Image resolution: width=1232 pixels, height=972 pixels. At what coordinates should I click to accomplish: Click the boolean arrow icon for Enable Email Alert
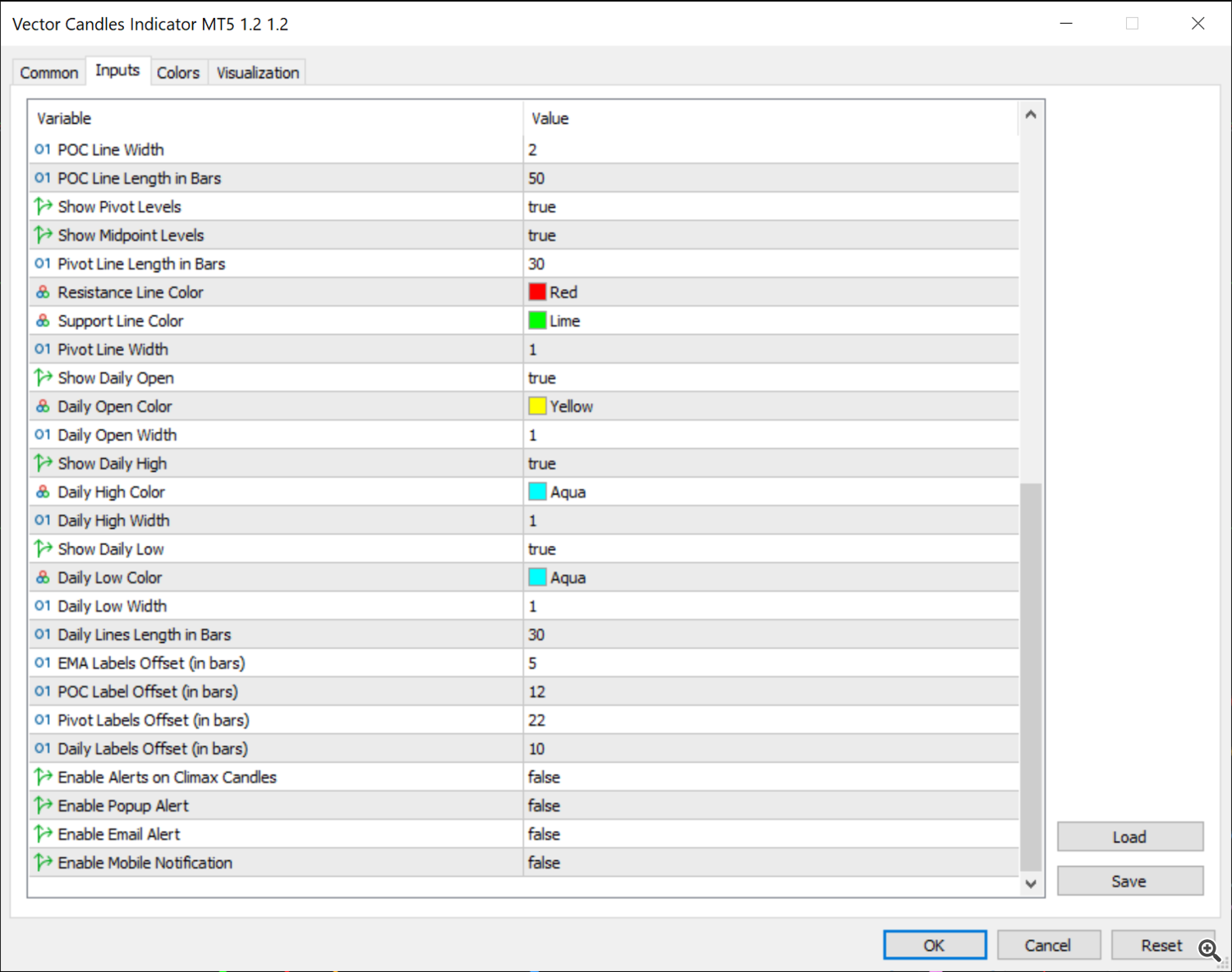click(43, 834)
